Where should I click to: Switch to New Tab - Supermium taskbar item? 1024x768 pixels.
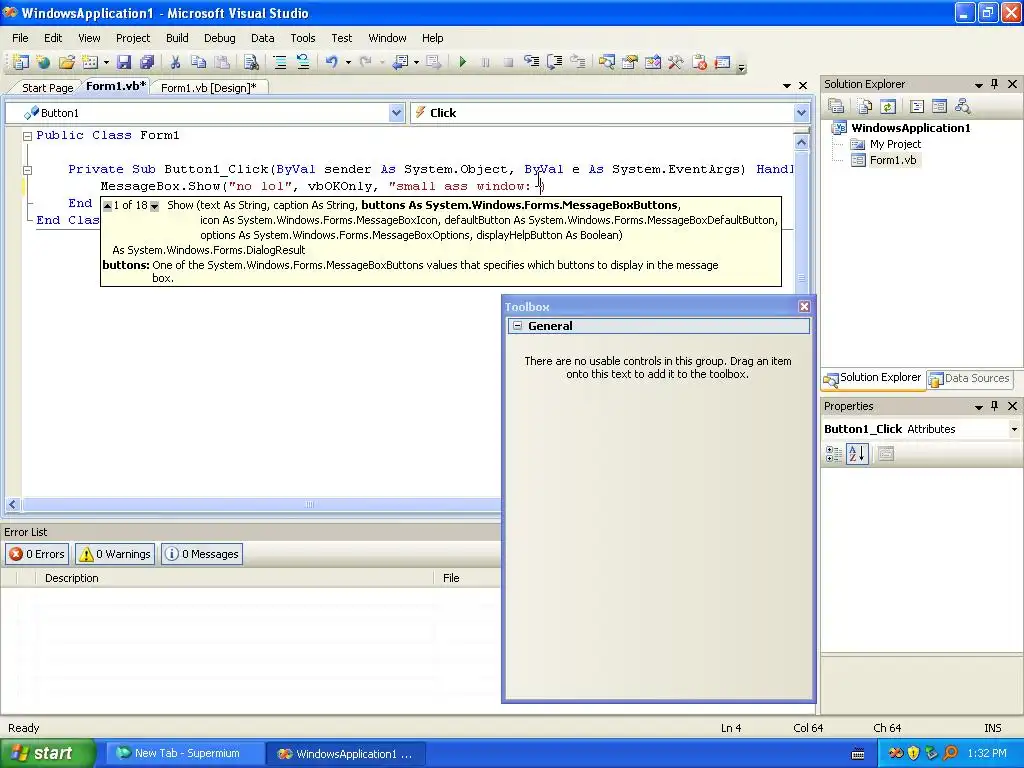point(185,754)
